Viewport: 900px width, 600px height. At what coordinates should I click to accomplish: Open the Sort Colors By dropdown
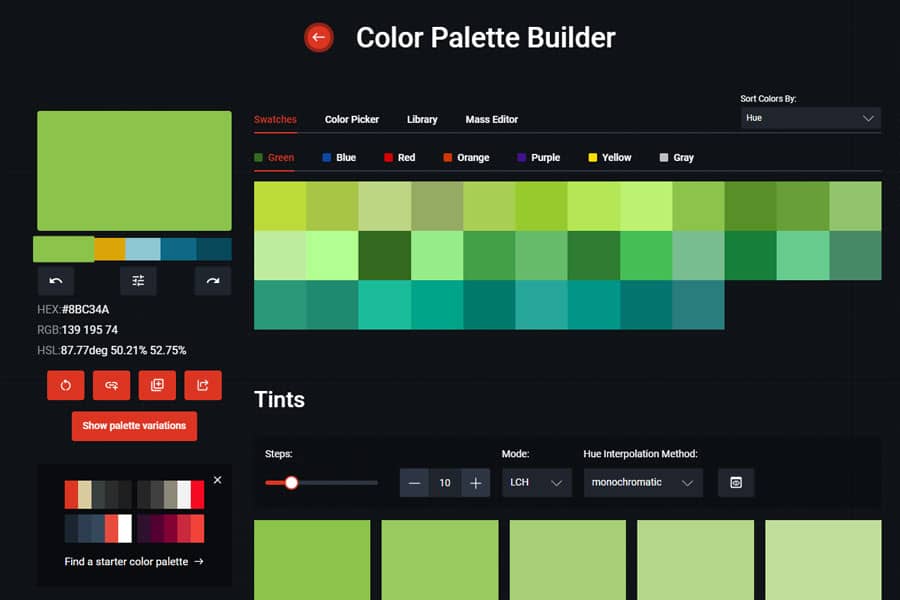pos(810,118)
